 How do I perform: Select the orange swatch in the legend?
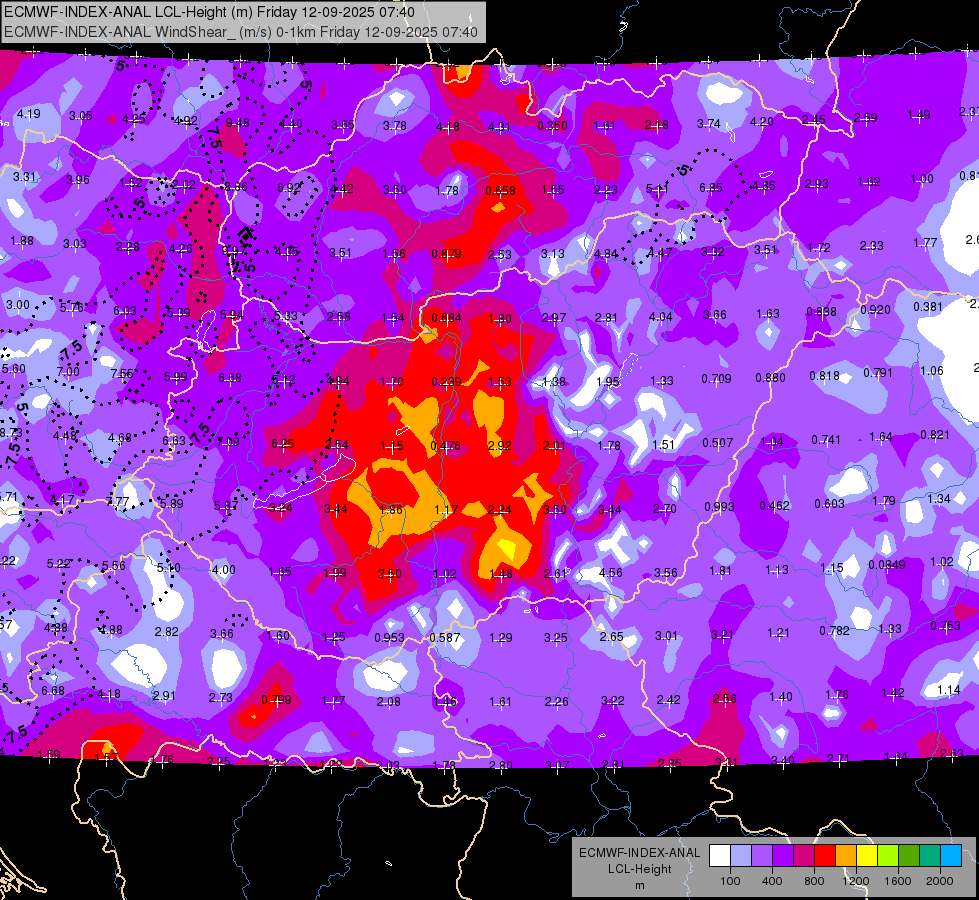tap(846, 856)
